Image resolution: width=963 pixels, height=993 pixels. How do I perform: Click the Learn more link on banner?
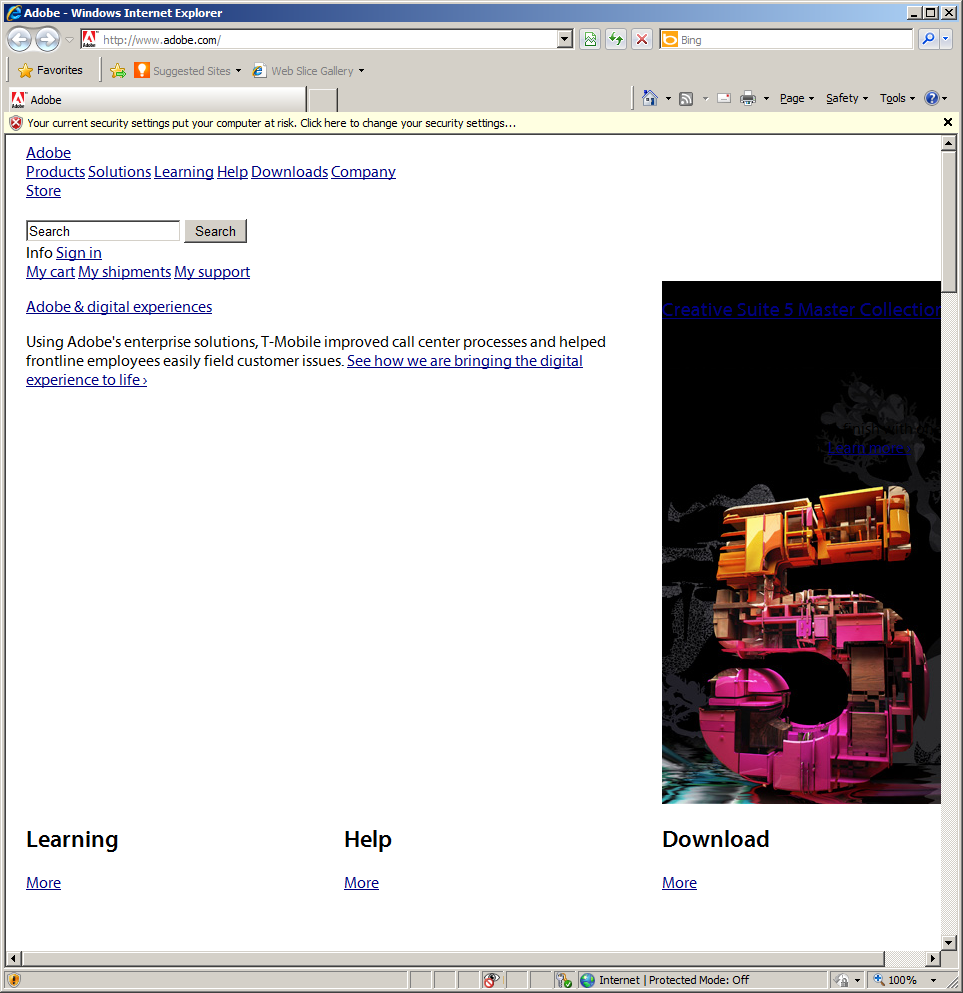click(869, 448)
